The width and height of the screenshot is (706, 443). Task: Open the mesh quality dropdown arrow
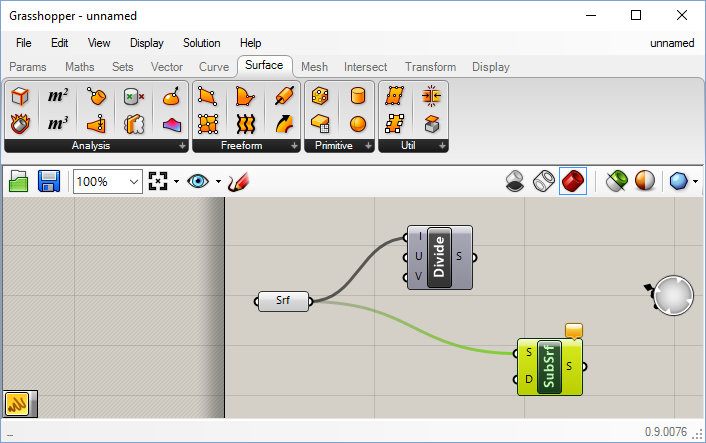tap(696, 181)
